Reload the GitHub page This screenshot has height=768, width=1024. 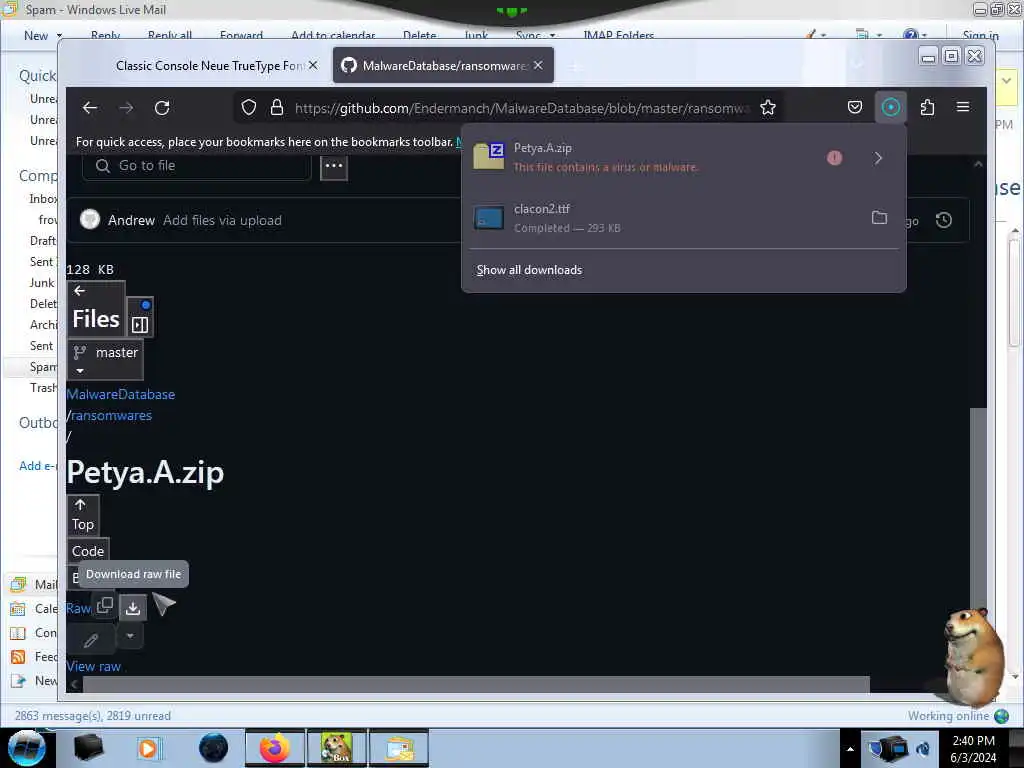click(162, 108)
